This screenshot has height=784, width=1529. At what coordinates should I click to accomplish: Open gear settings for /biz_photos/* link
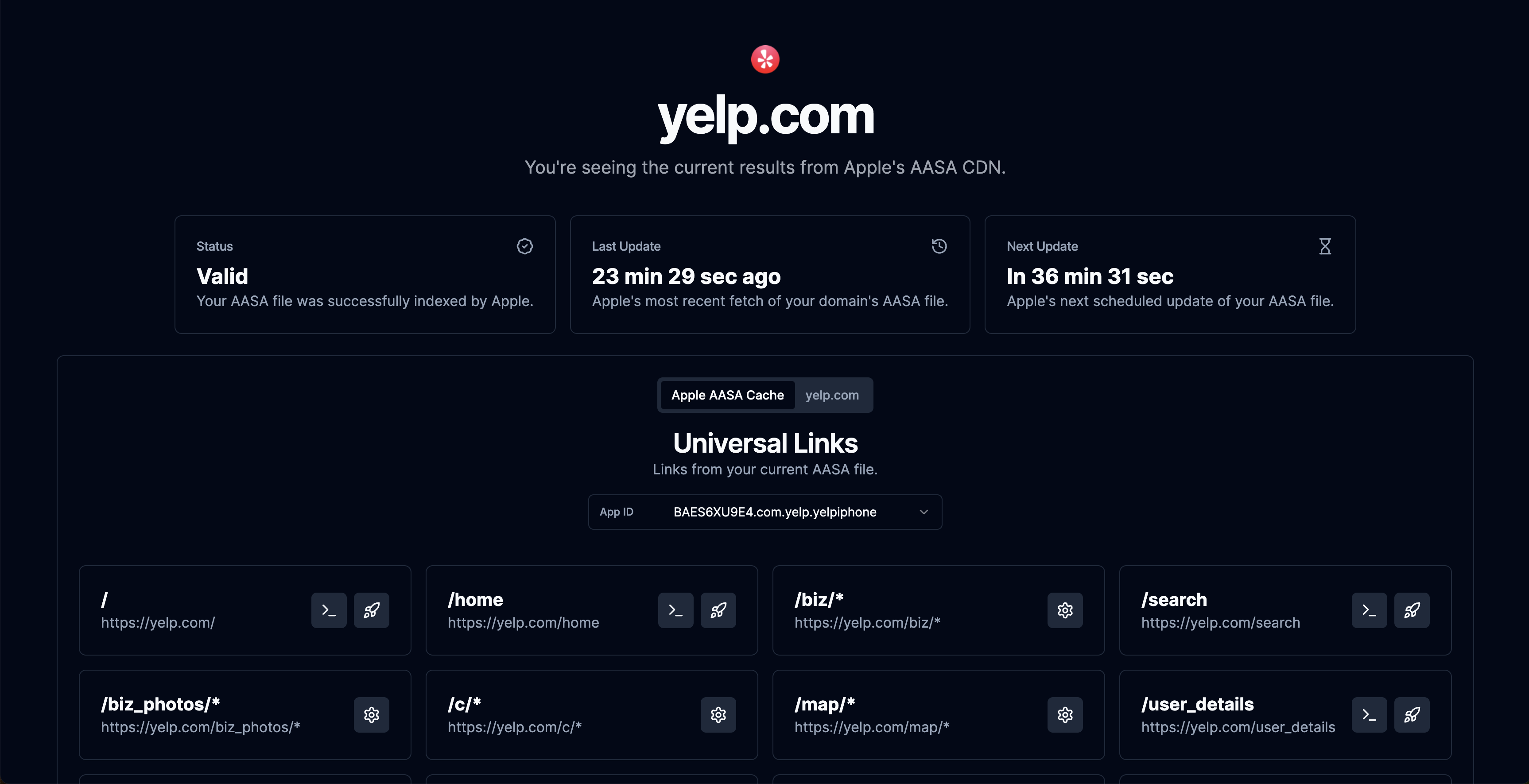click(372, 714)
